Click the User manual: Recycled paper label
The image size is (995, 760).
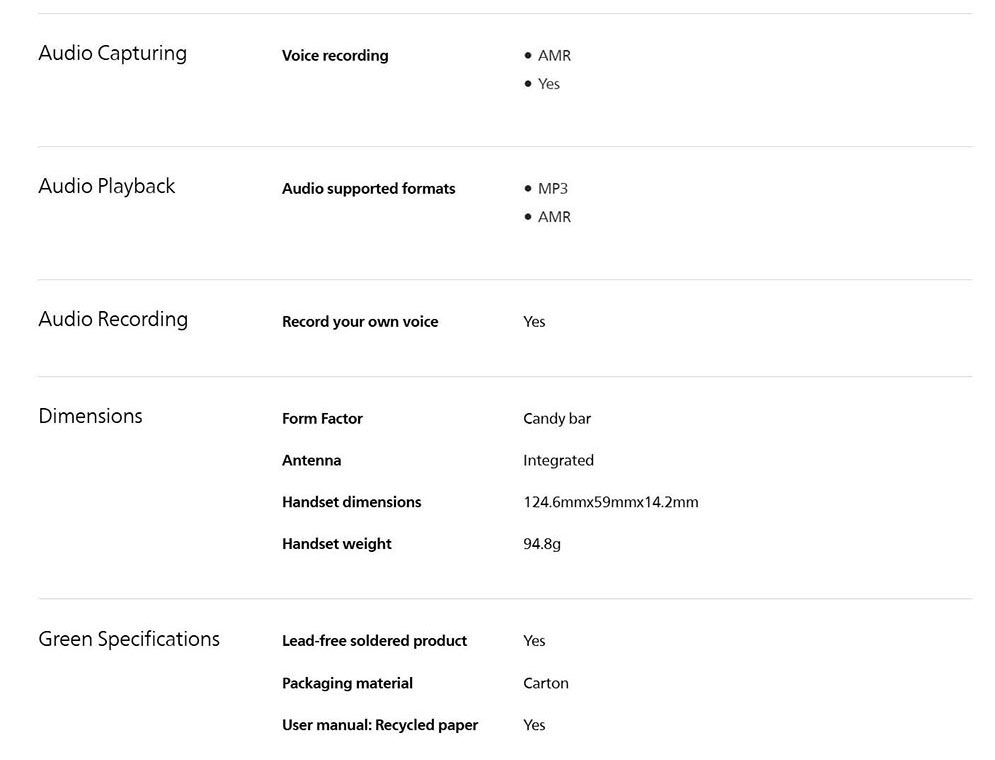(x=380, y=725)
